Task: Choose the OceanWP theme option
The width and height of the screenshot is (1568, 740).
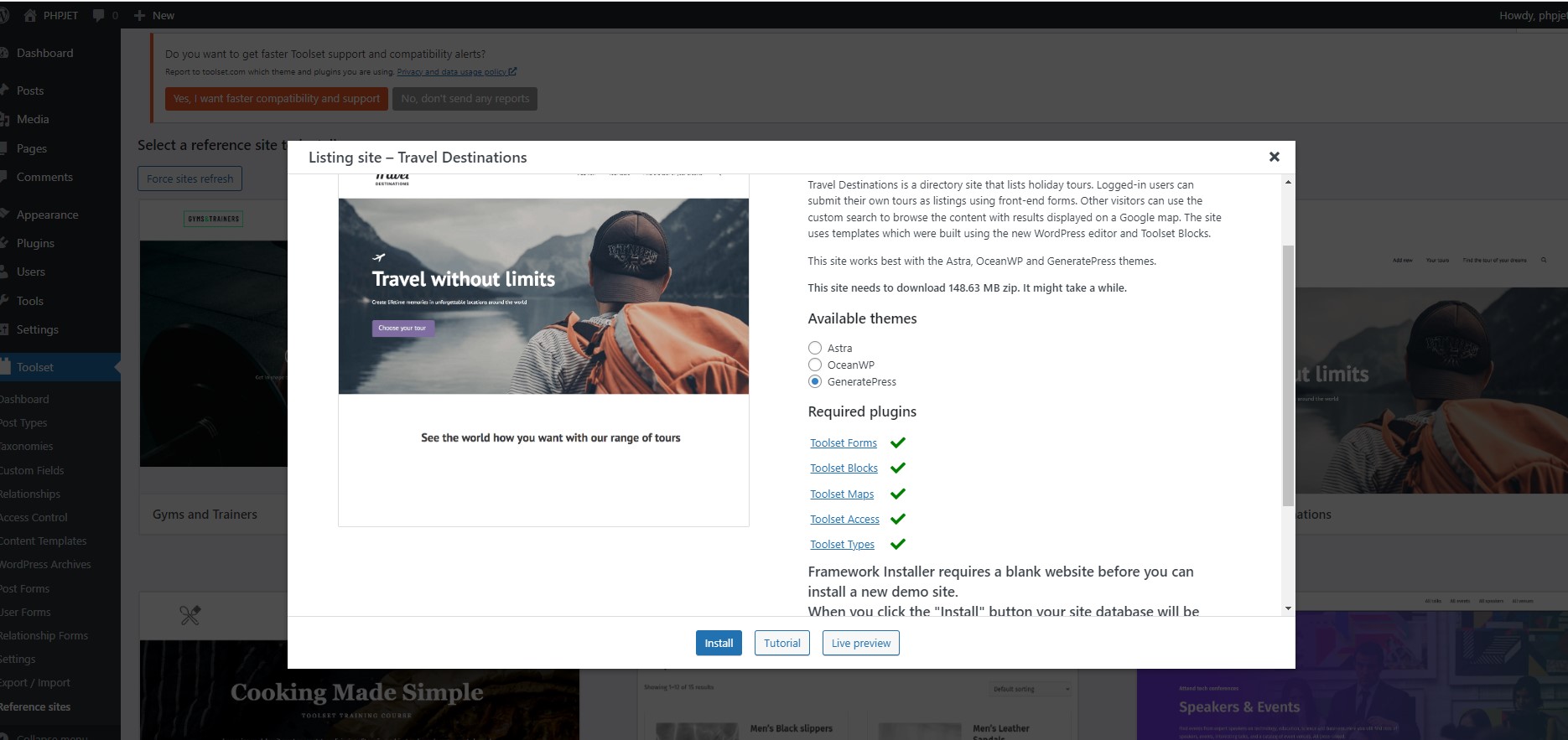Action: pyautogui.click(x=814, y=365)
